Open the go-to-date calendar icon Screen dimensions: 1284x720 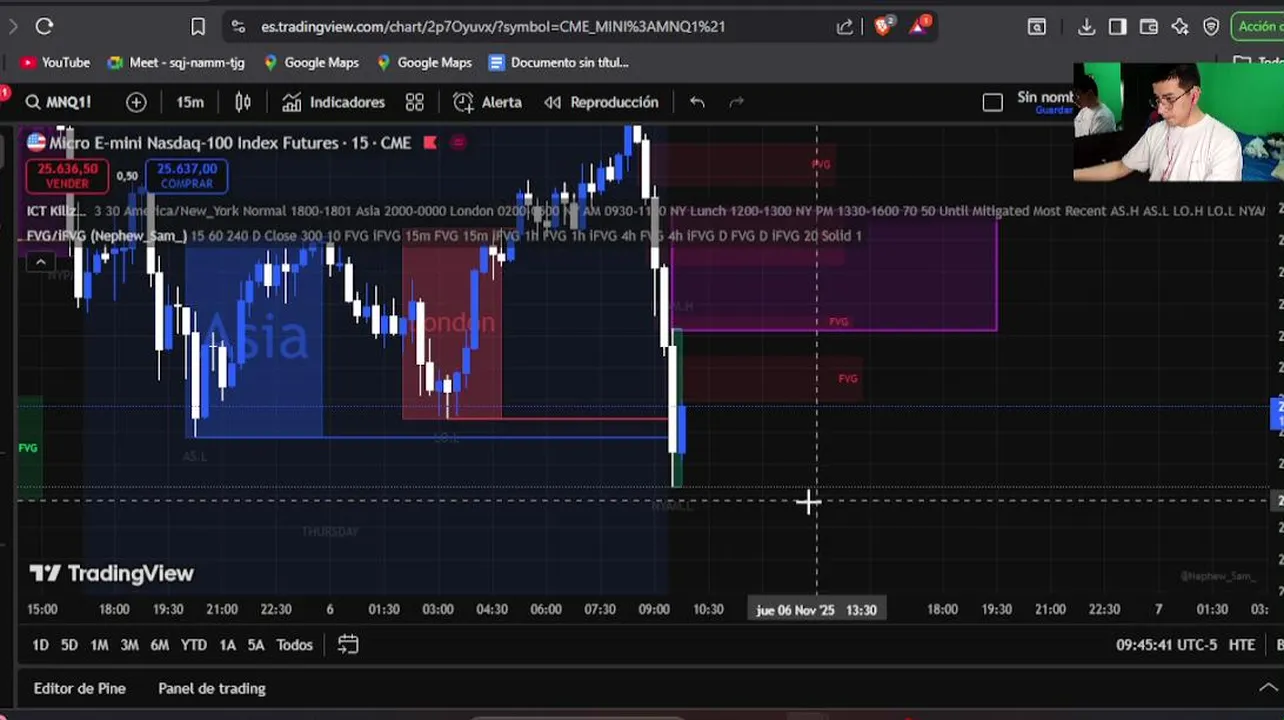[348, 645]
